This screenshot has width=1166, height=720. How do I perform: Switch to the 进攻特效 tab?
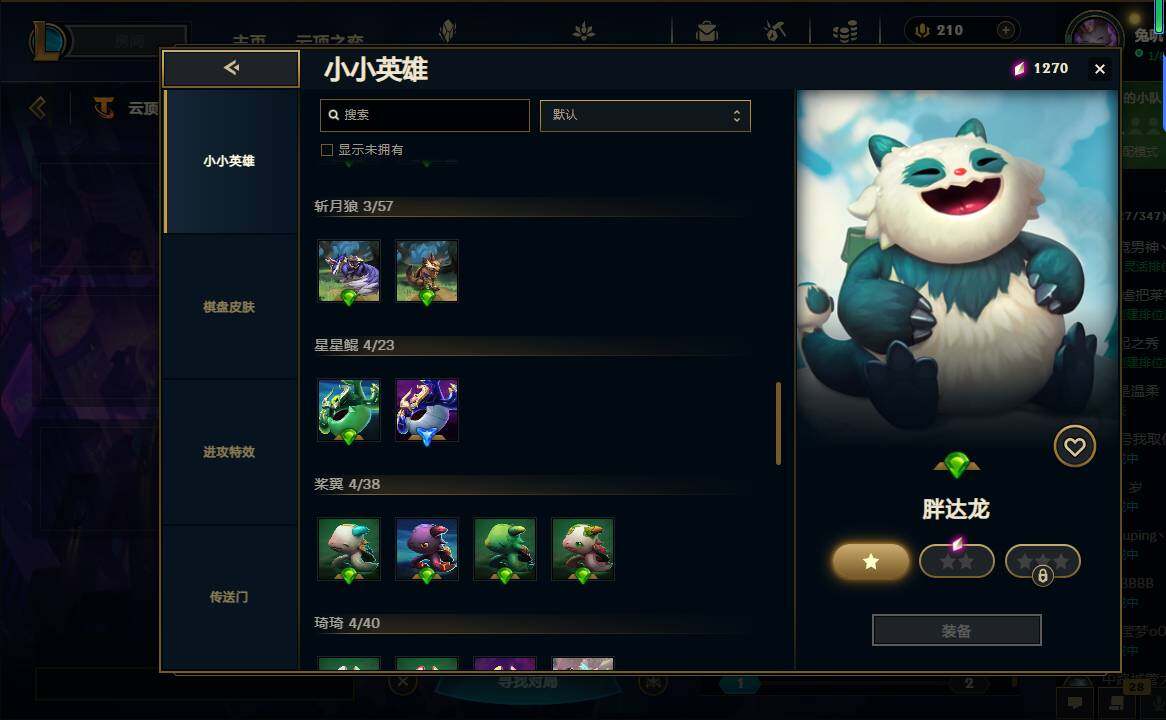click(x=229, y=451)
